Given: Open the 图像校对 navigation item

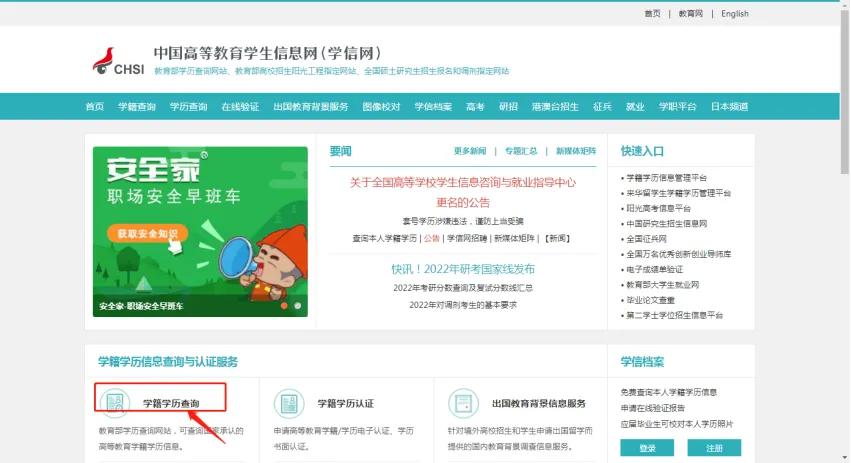Looking at the screenshot, I should point(381,106).
